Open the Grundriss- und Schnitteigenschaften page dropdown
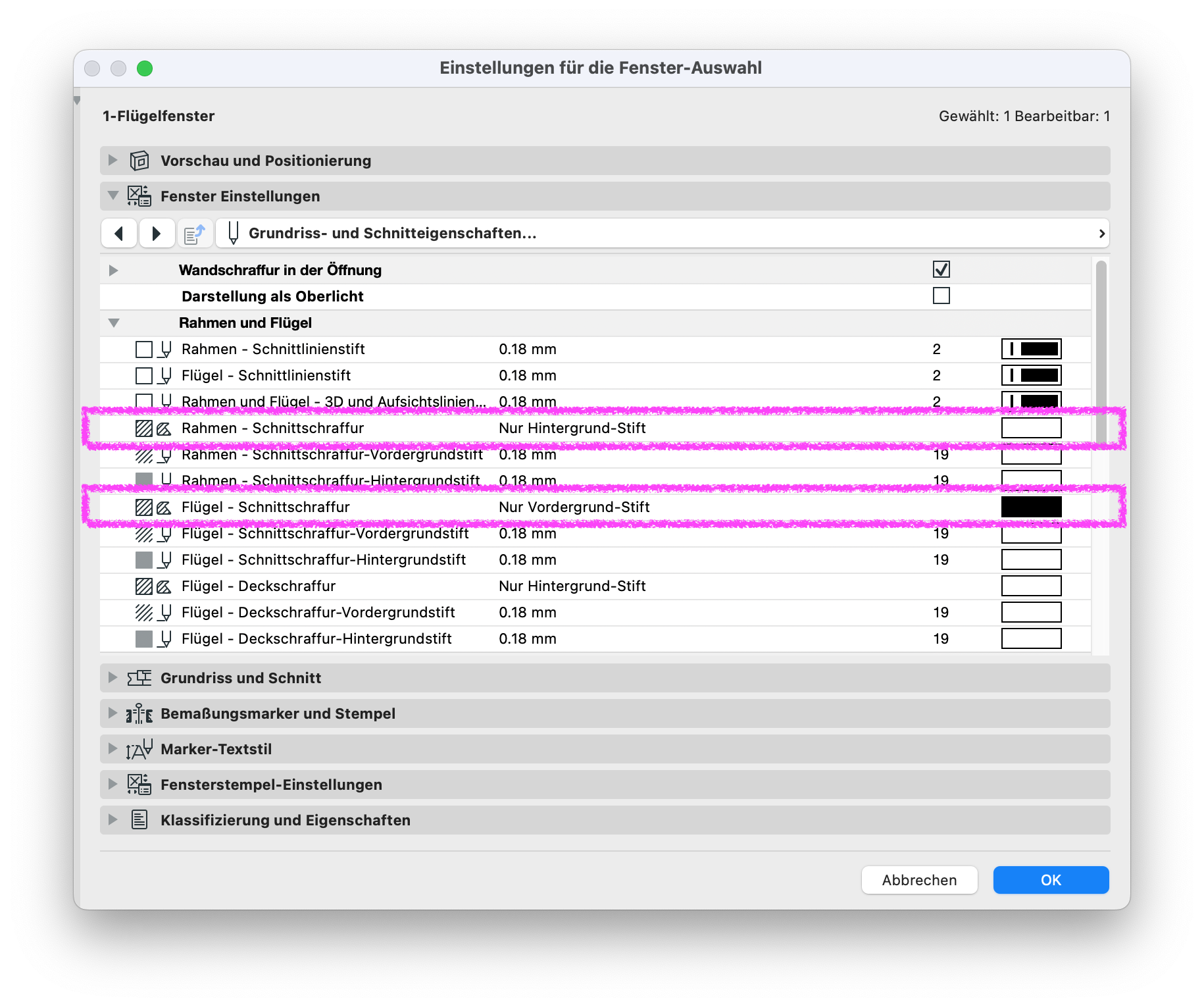The image size is (1204, 1007). tap(663, 234)
